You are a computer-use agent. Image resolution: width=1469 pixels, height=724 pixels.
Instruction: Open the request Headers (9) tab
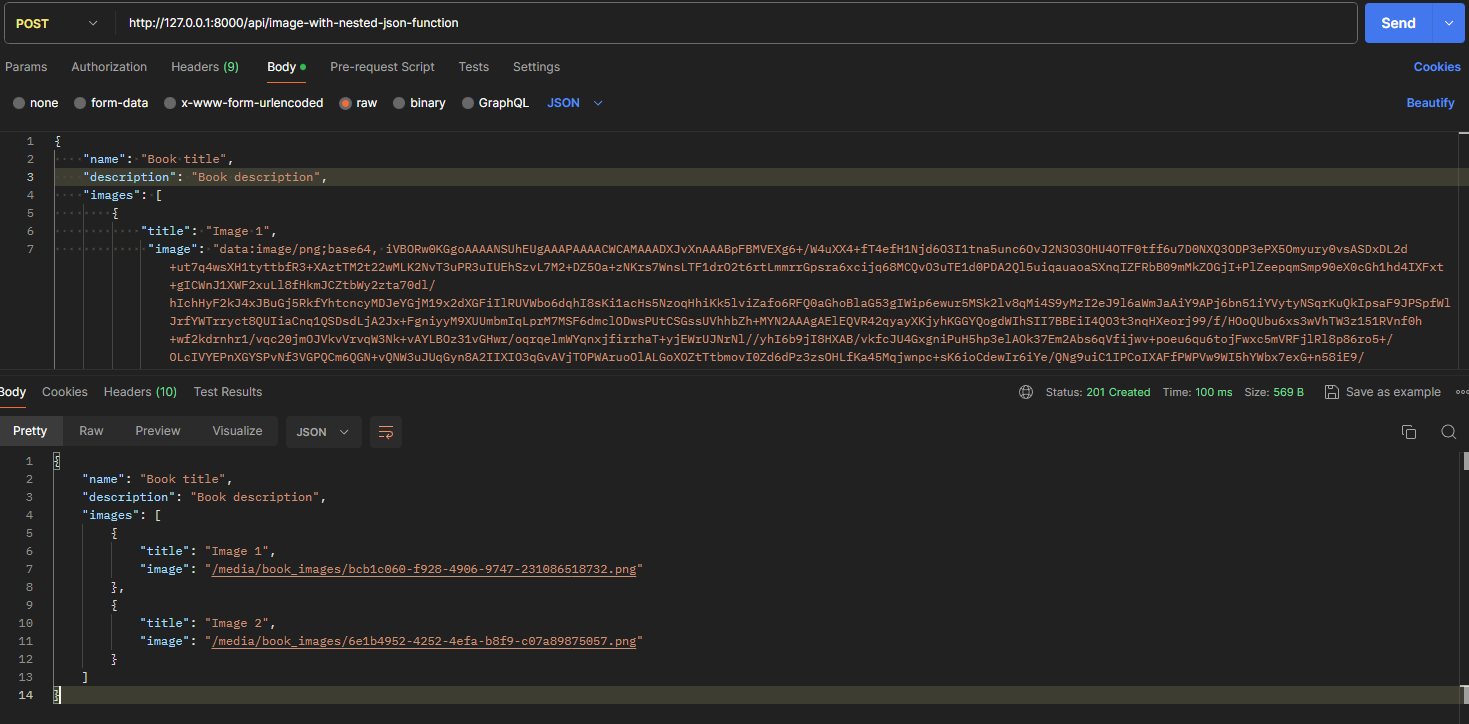tap(204, 67)
